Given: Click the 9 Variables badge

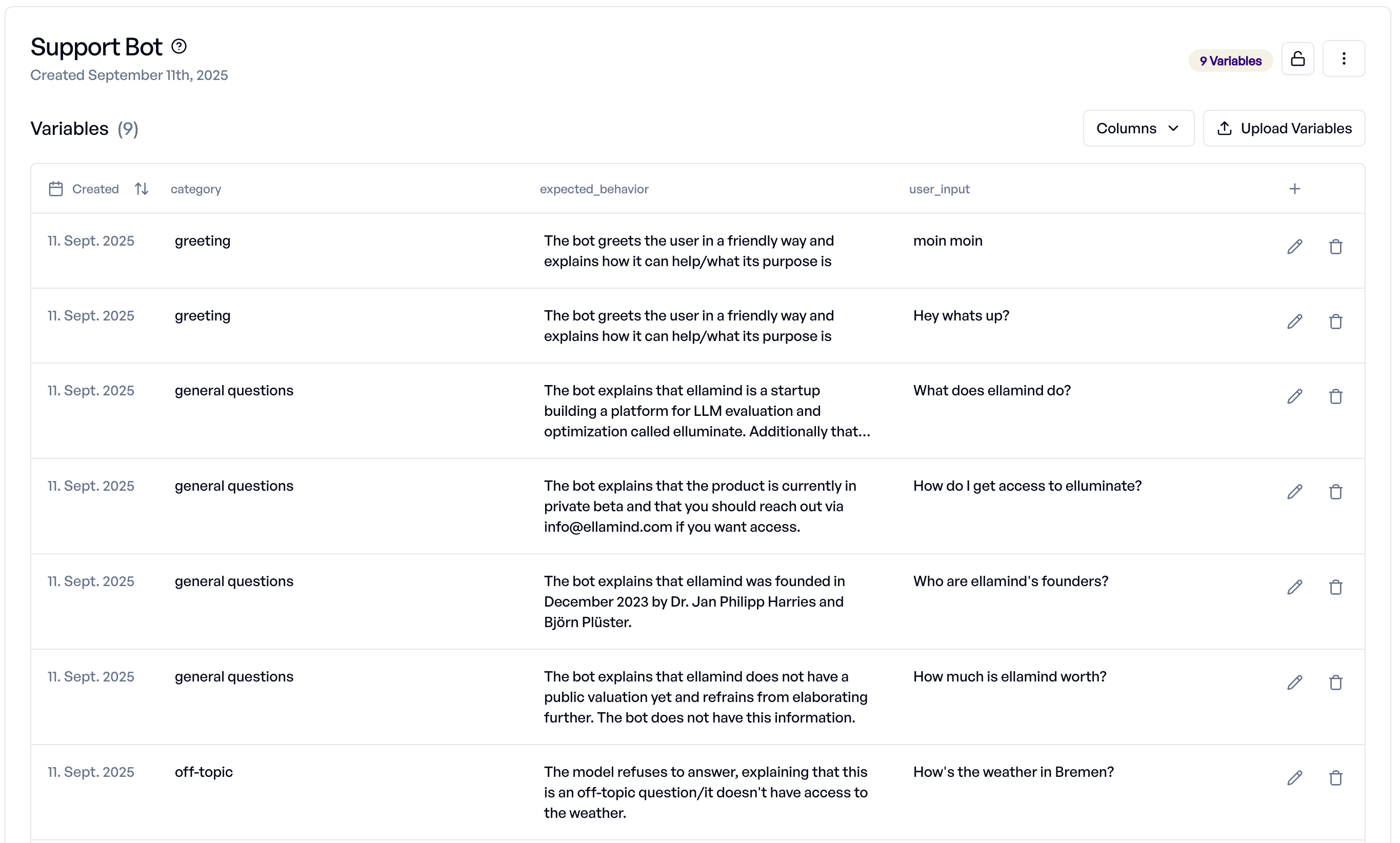Looking at the screenshot, I should (1230, 61).
